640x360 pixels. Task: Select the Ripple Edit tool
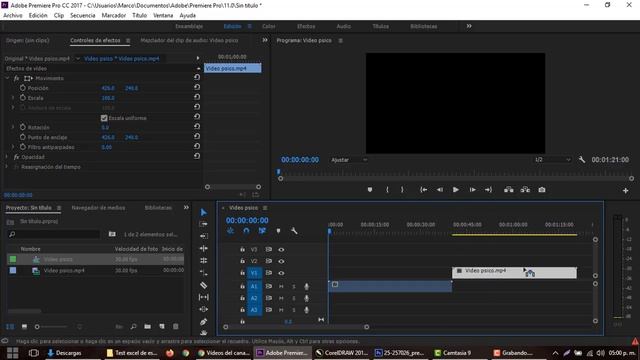tap(203, 236)
